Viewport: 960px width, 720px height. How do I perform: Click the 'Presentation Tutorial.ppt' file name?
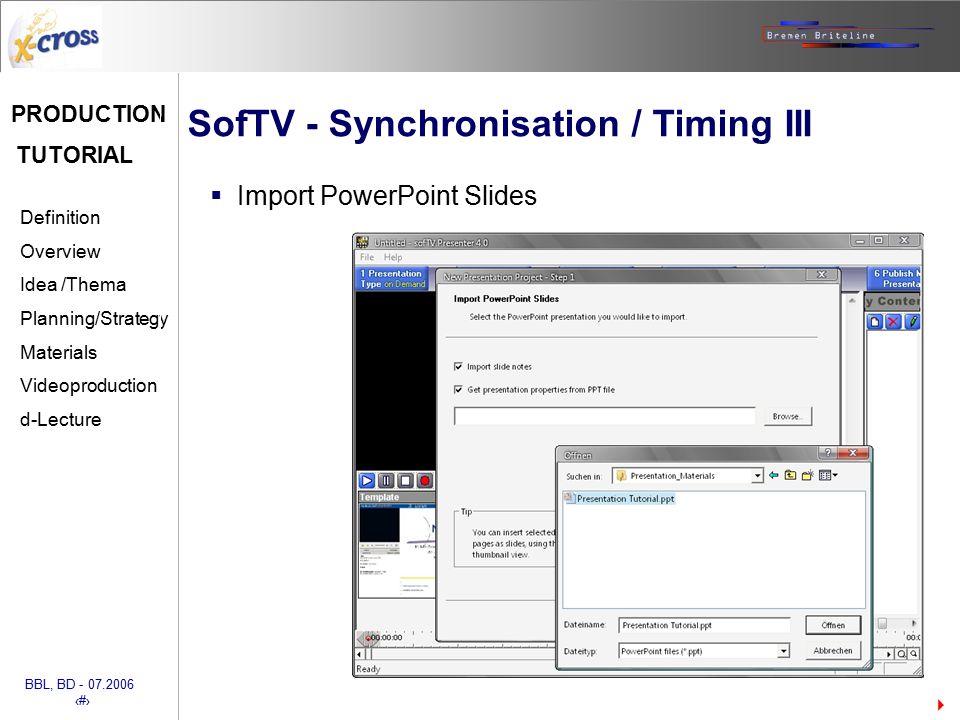pos(625,498)
